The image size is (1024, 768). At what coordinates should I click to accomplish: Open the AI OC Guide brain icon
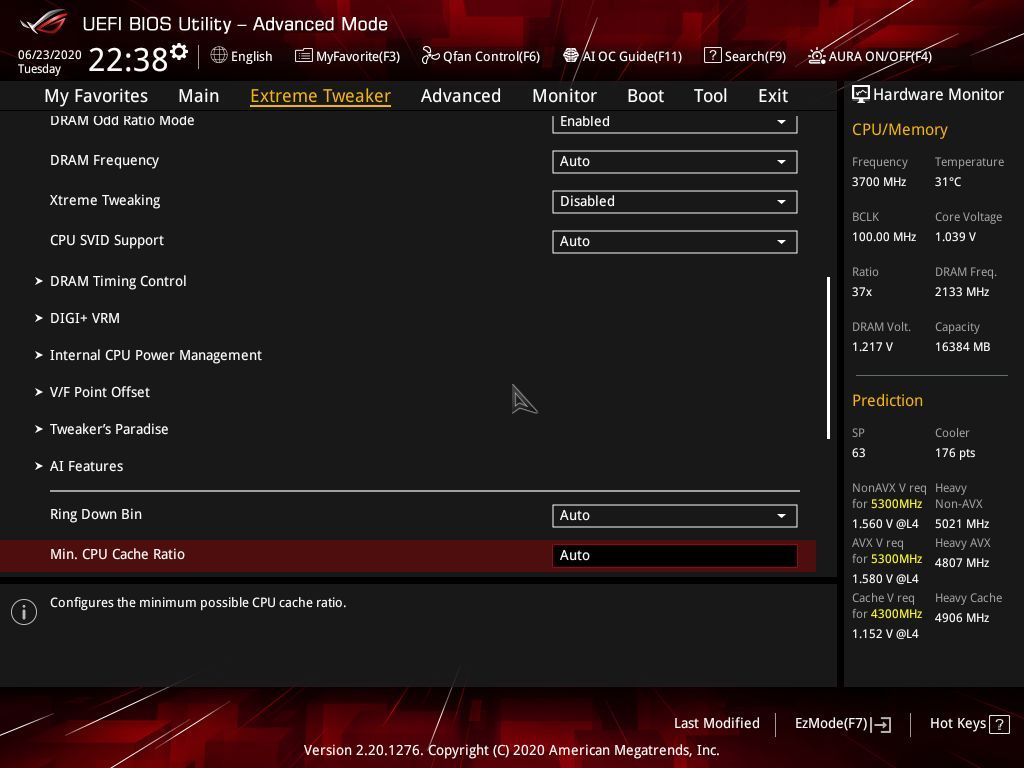[571, 56]
